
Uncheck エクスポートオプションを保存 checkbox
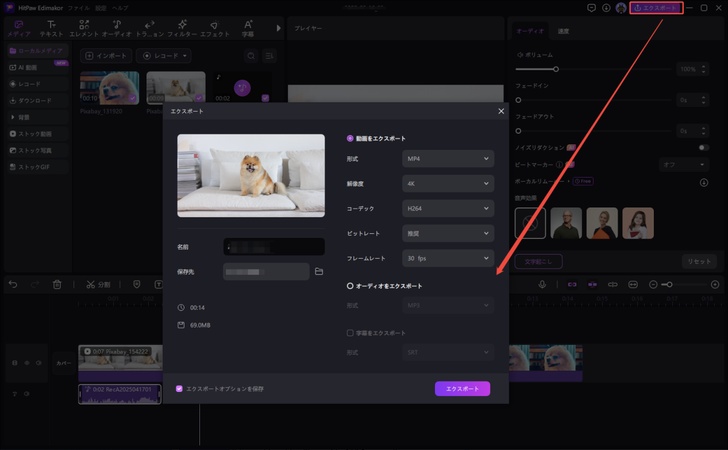click(x=179, y=389)
